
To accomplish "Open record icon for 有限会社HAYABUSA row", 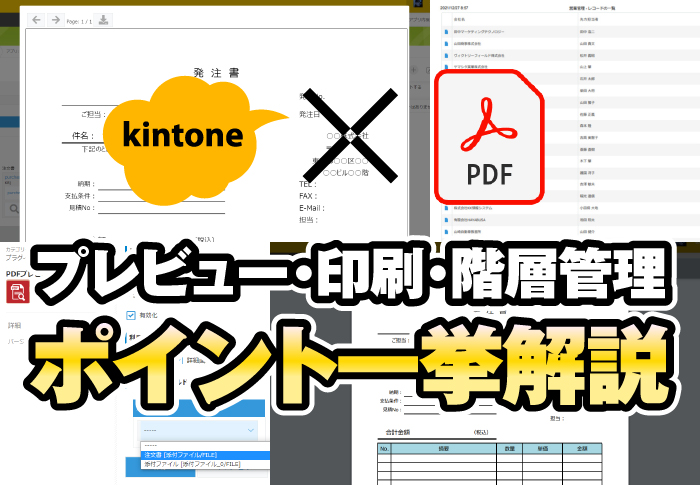I will pos(446,220).
